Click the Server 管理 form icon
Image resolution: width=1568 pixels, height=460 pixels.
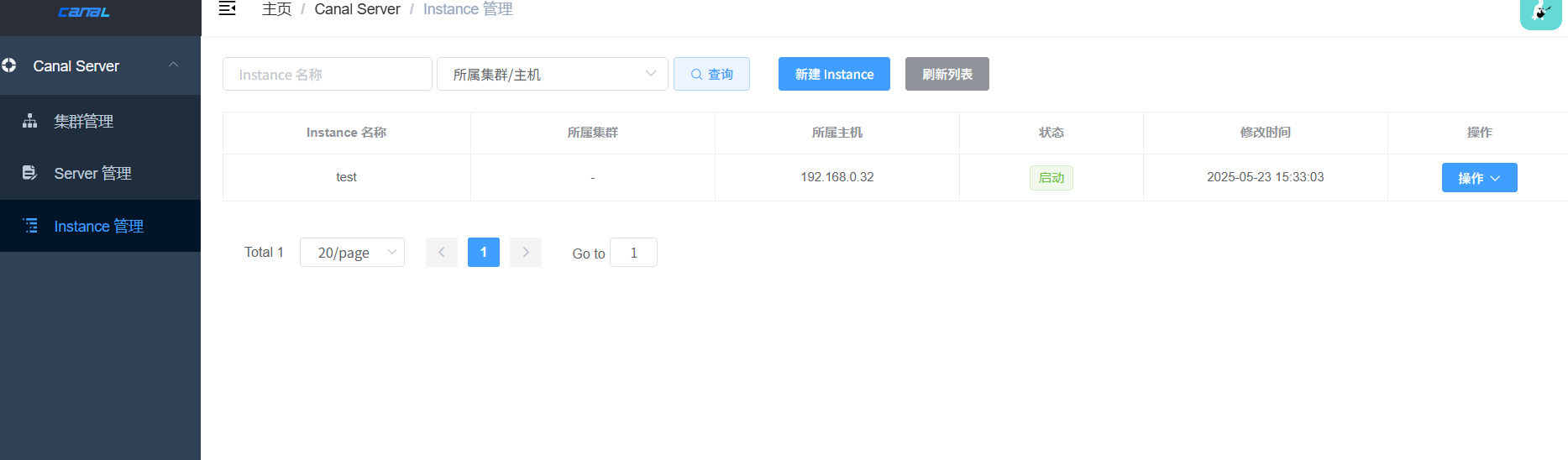tap(30, 173)
